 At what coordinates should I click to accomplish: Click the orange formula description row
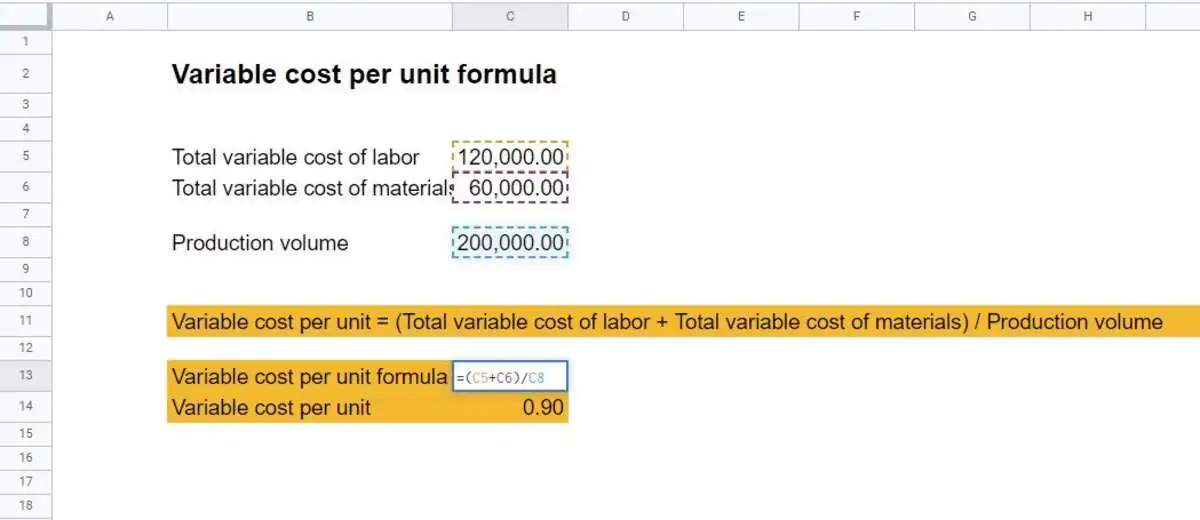click(x=683, y=321)
